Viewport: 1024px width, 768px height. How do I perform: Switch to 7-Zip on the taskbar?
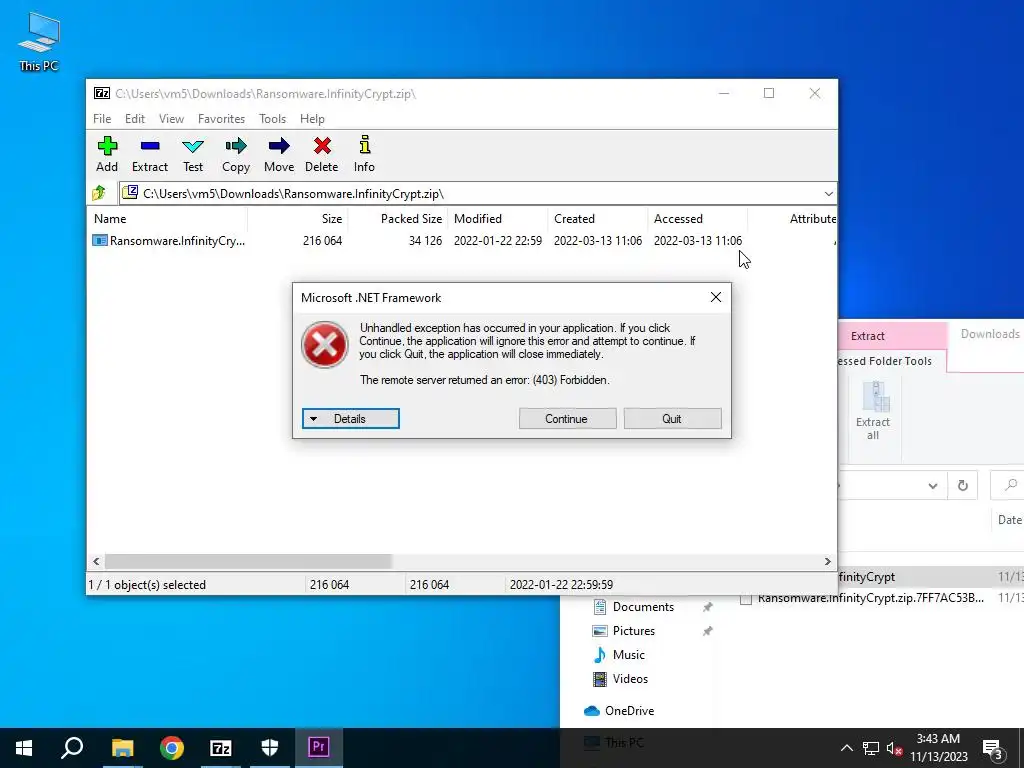click(x=221, y=748)
